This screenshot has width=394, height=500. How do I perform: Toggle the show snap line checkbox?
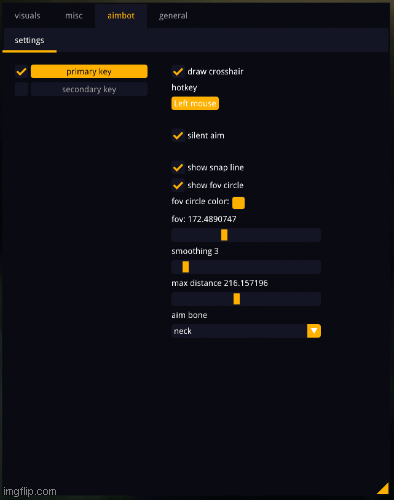[178, 167]
